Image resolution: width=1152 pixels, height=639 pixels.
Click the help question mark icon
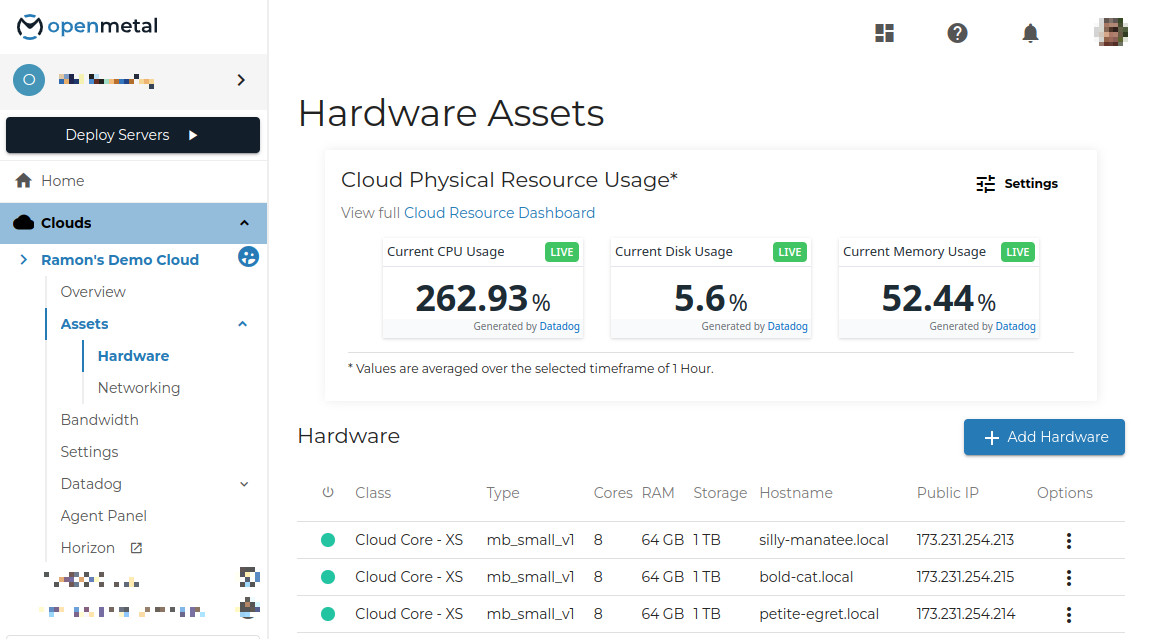pyautogui.click(x=957, y=33)
